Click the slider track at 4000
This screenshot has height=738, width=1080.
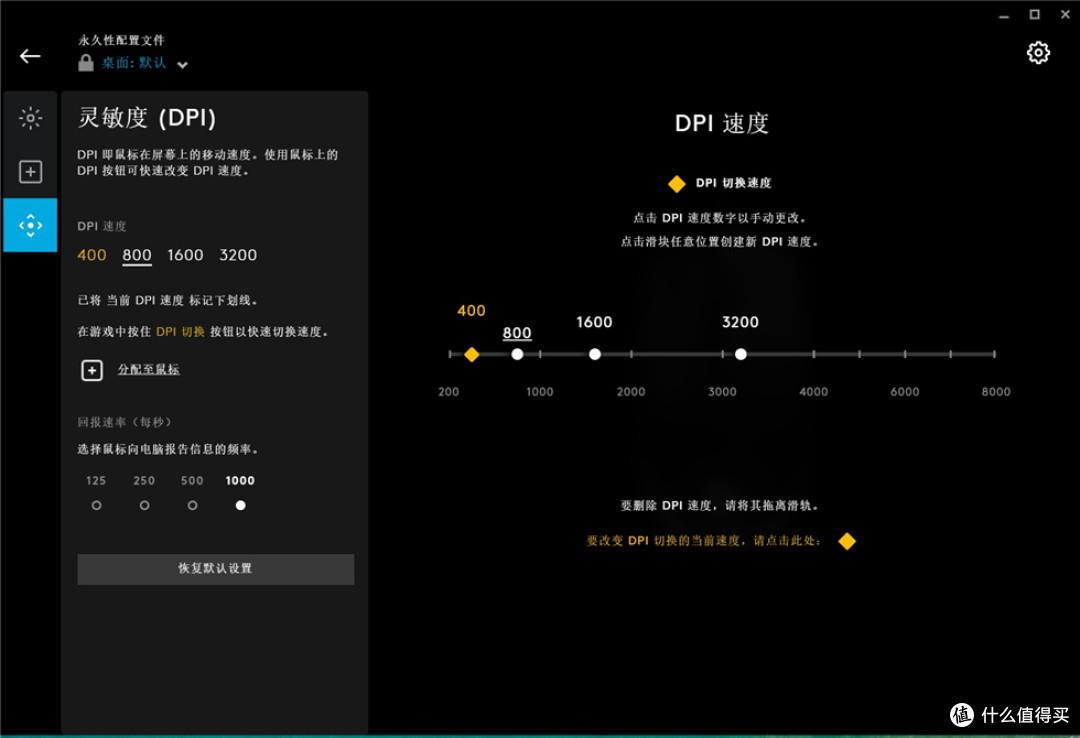coord(813,354)
